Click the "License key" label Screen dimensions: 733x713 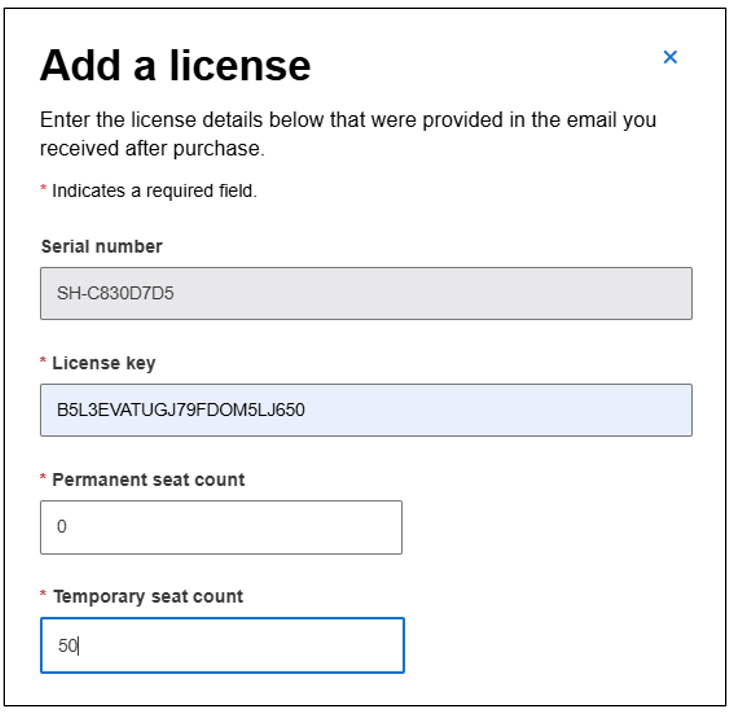(103, 363)
